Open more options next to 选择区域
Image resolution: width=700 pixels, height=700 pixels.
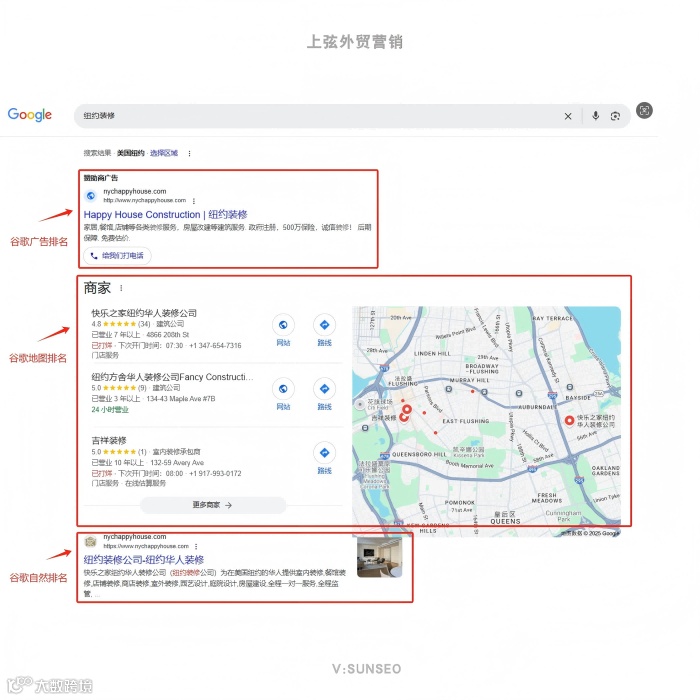pyautogui.click(x=189, y=153)
